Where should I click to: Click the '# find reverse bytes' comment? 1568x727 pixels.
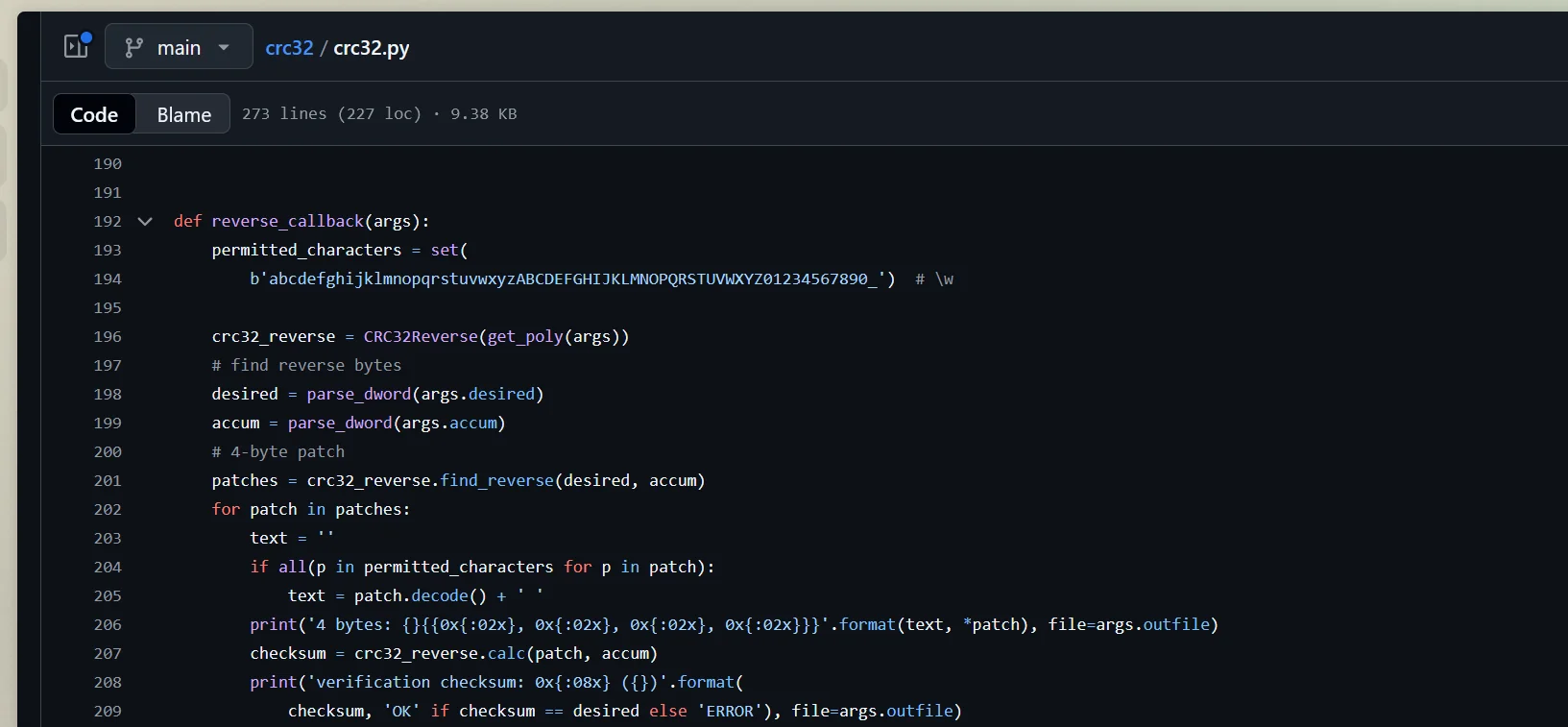point(307,366)
